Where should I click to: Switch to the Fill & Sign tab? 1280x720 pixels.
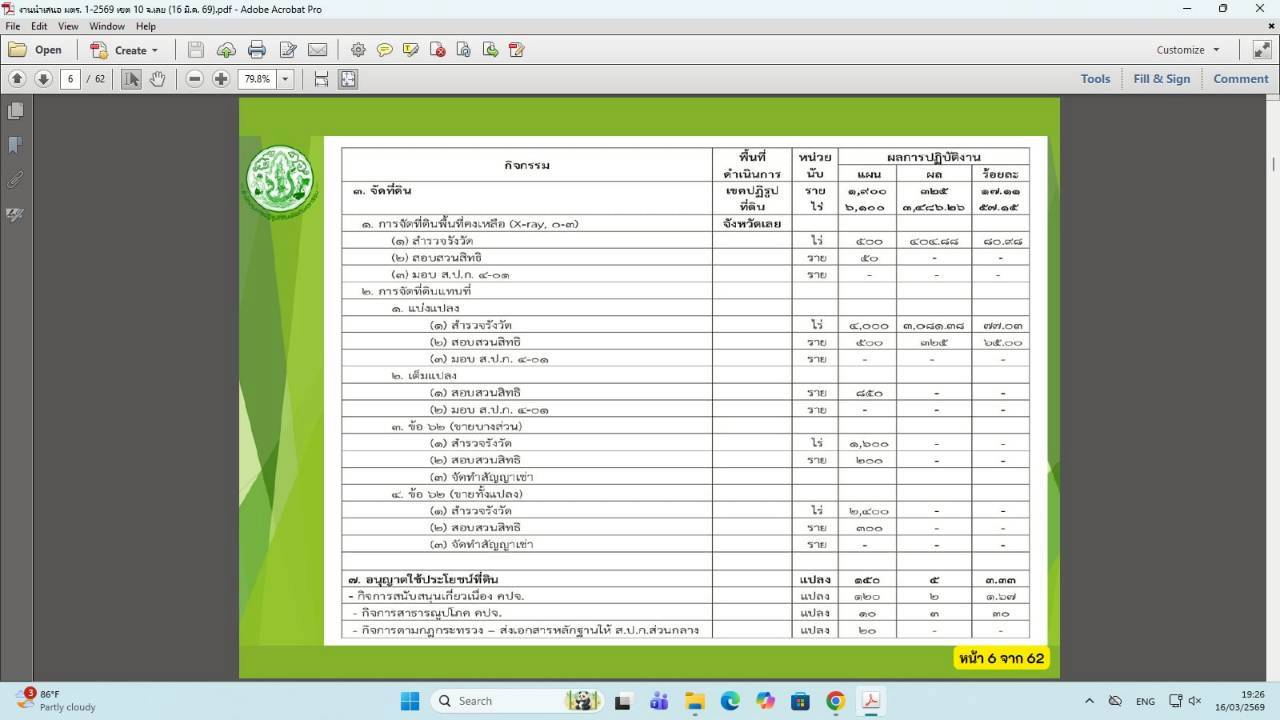coord(1162,78)
